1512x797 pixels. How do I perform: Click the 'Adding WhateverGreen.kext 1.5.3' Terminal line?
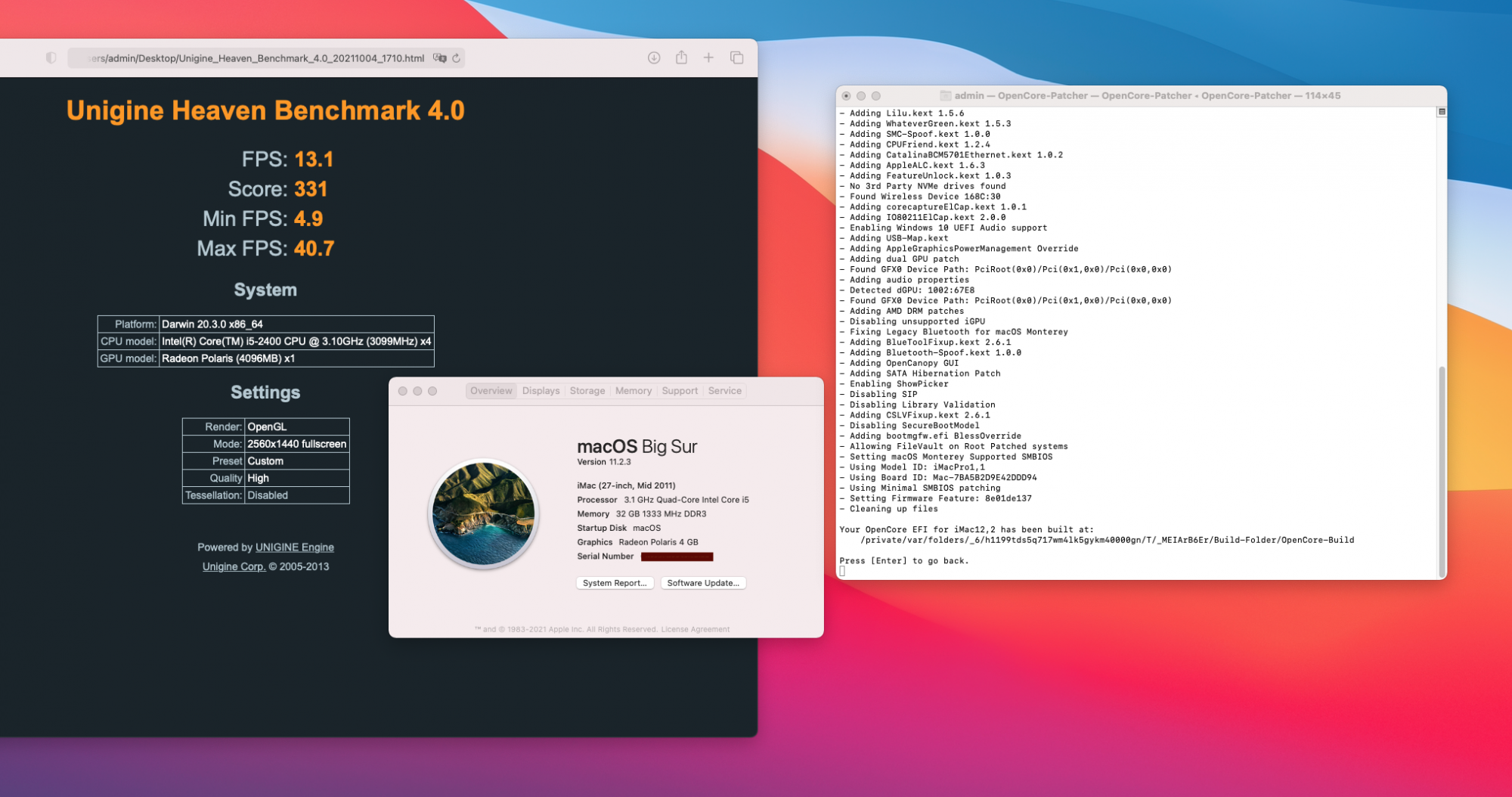click(925, 124)
